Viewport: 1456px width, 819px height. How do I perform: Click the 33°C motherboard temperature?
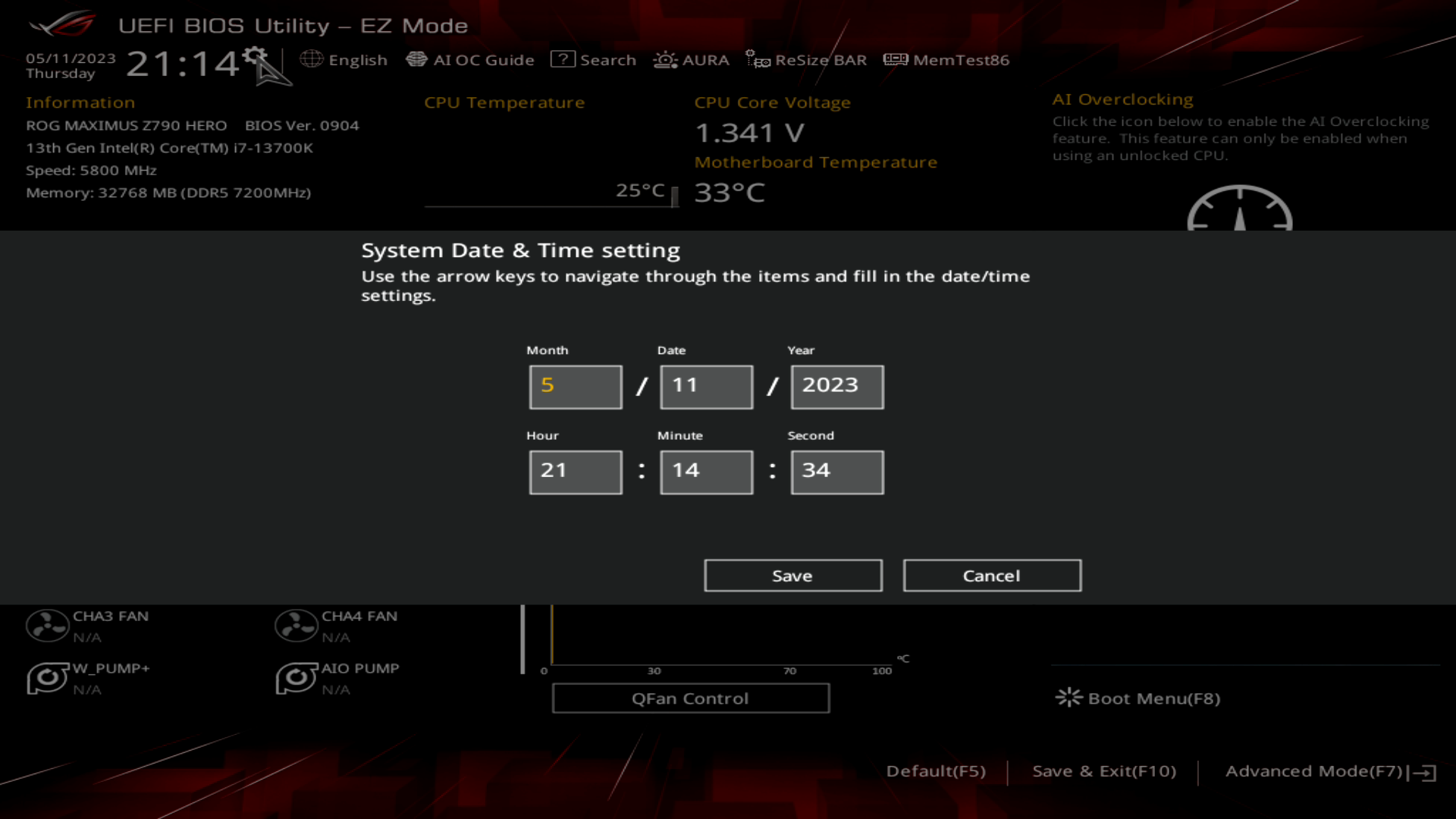pos(730,193)
